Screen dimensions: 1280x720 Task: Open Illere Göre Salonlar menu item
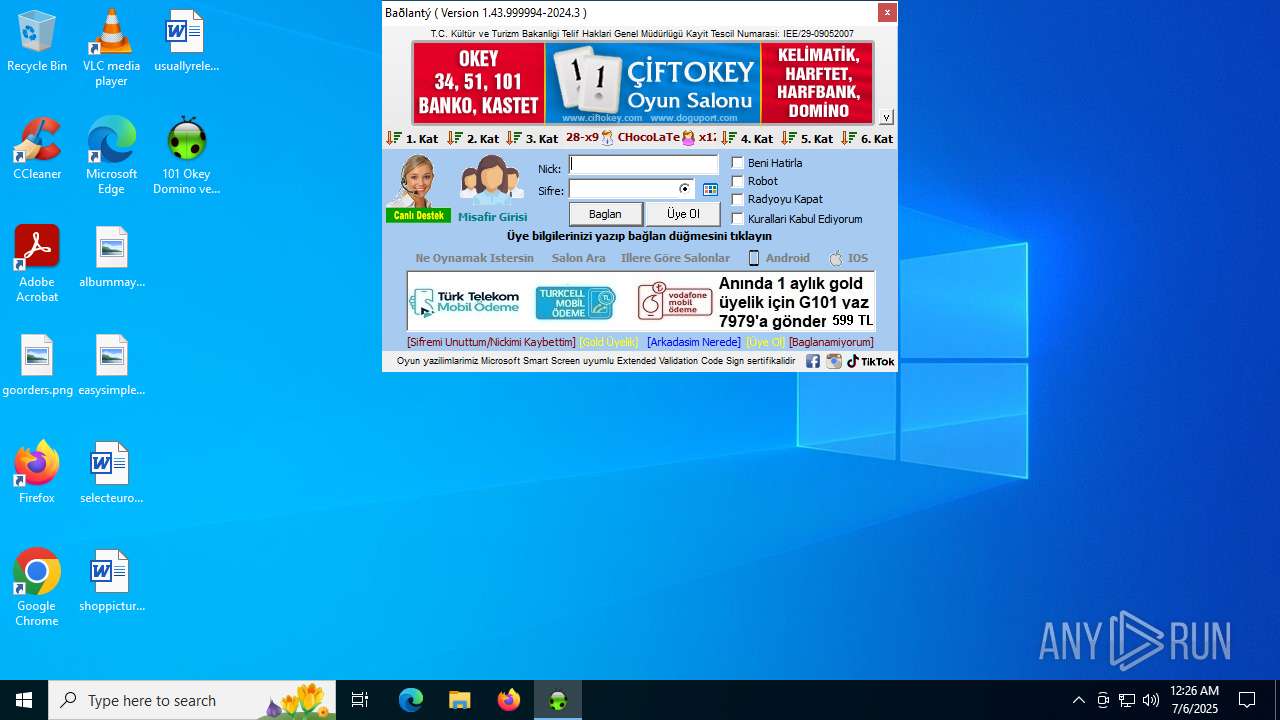pos(675,258)
